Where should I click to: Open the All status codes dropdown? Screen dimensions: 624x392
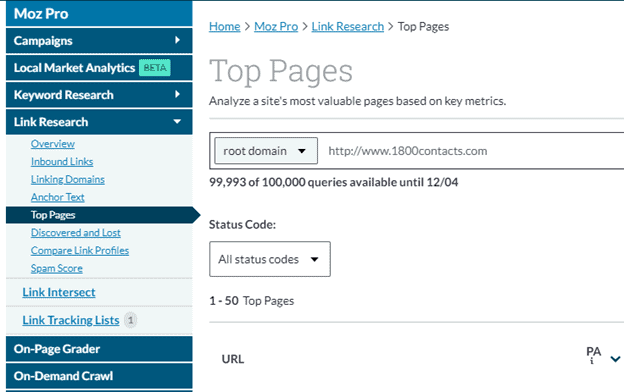tap(270, 259)
